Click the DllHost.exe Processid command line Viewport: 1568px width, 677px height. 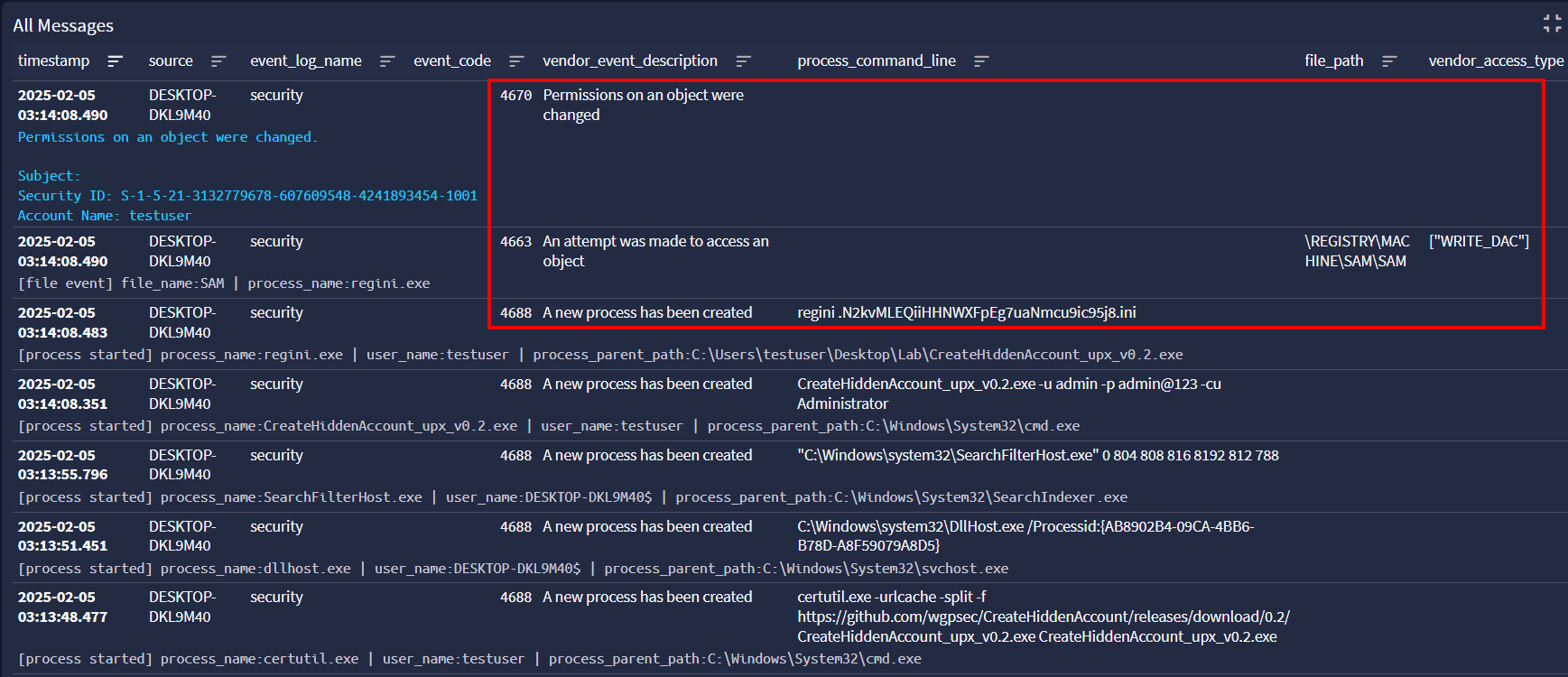coord(1025,536)
